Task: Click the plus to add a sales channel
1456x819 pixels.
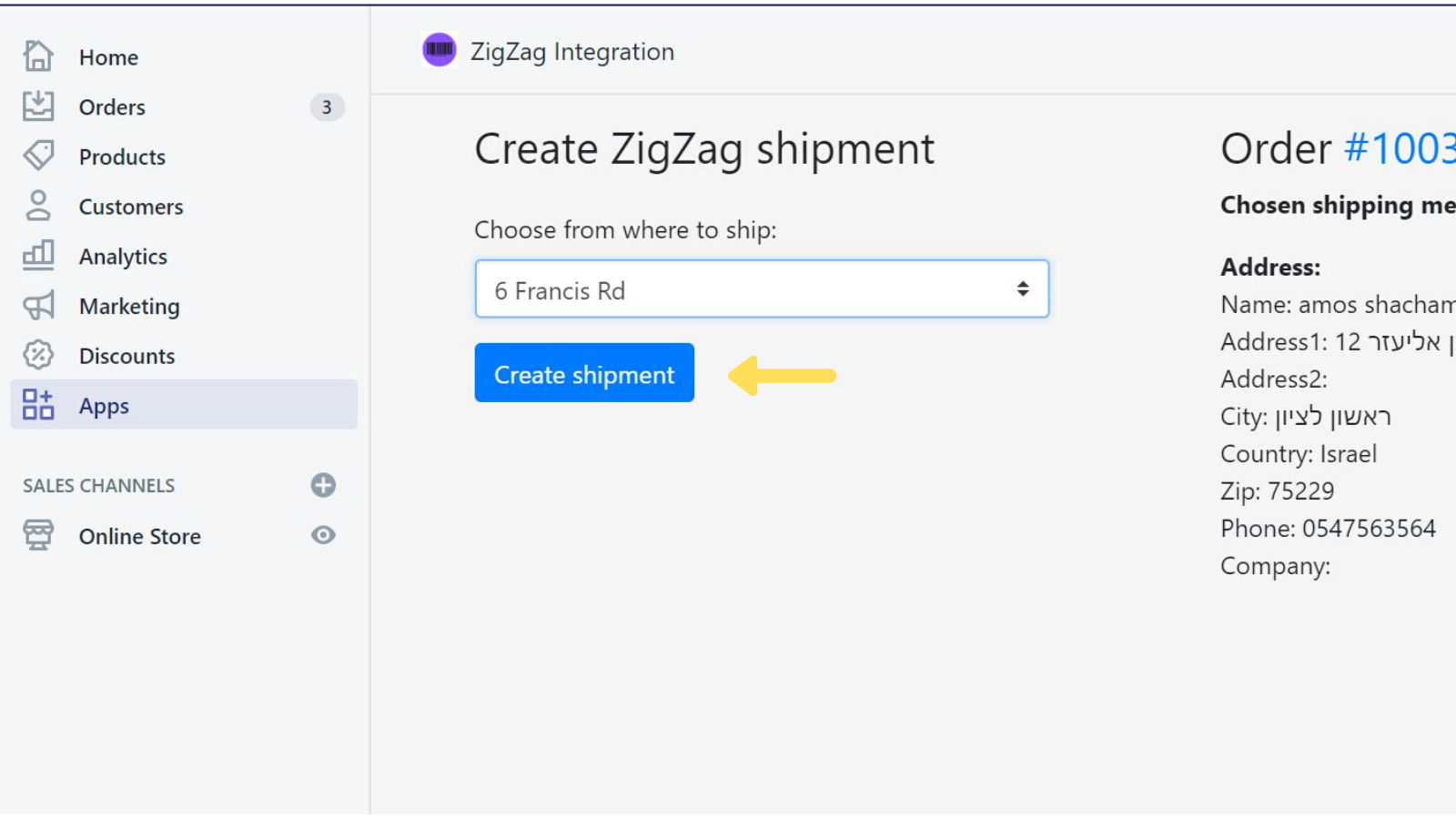Action: [323, 485]
